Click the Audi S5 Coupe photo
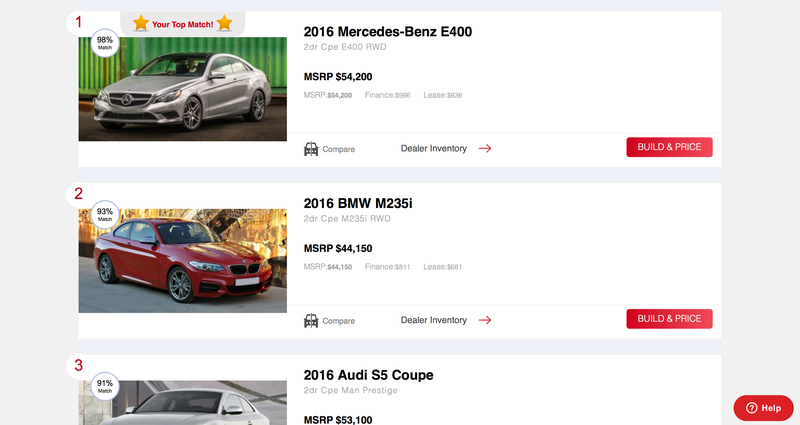The height and width of the screenshot is (425, 800). pyautogui.click(x=183, y=403)
